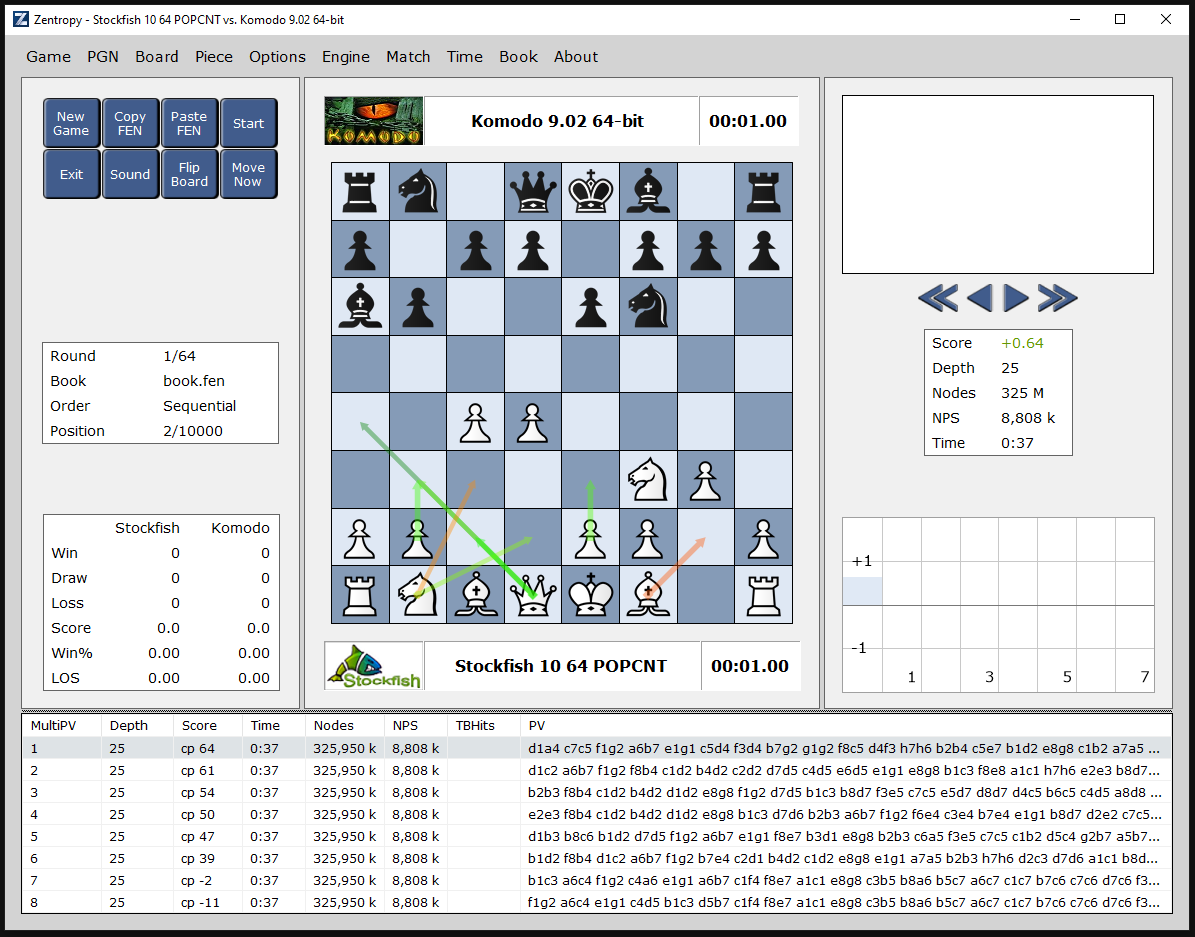Select the black pawn on e6
Image resolution: width=1195 pixels, height=937 pixels.
coord(591,306)
